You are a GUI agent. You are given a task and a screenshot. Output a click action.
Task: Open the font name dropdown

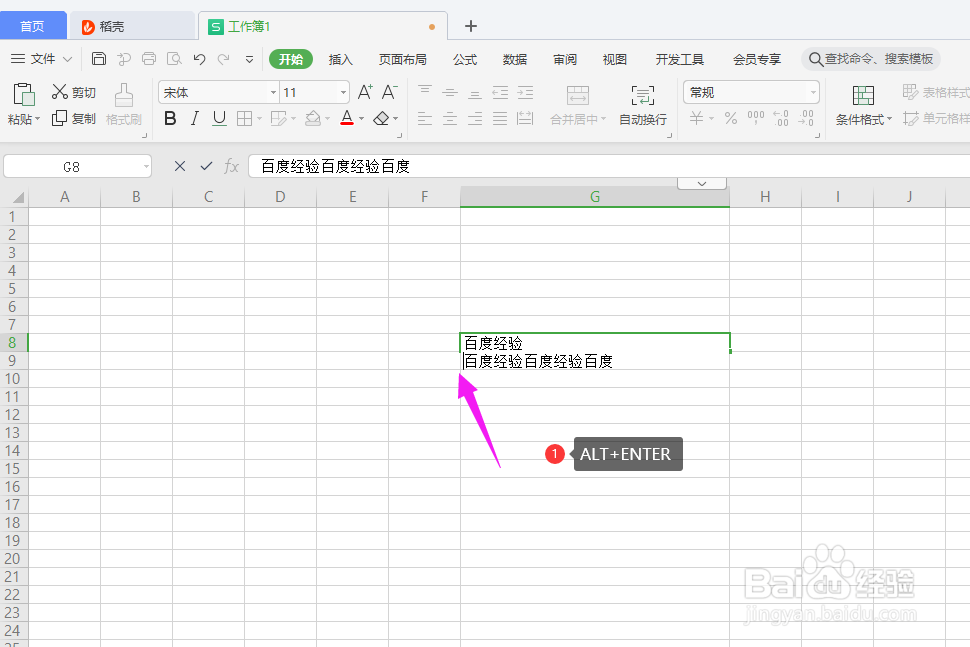[x=273, y=92]
